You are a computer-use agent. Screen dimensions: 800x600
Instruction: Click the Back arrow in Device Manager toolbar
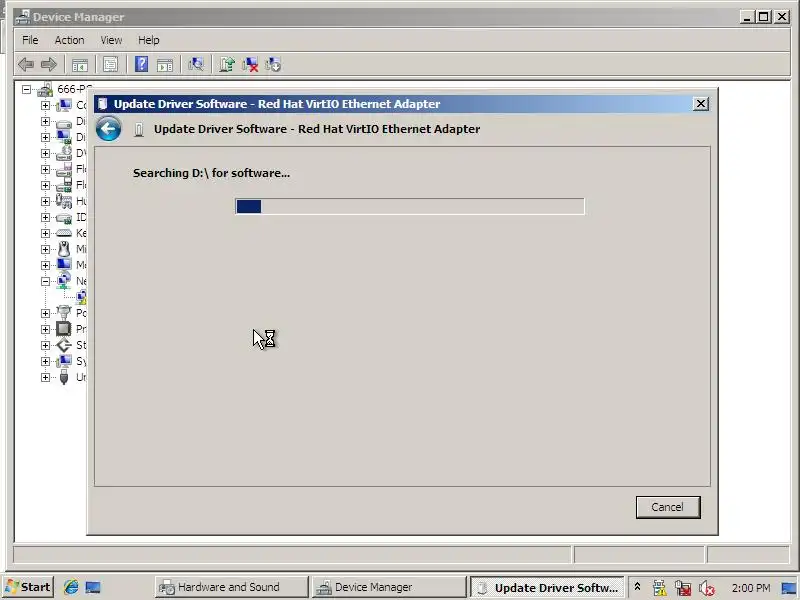(26, 64)
